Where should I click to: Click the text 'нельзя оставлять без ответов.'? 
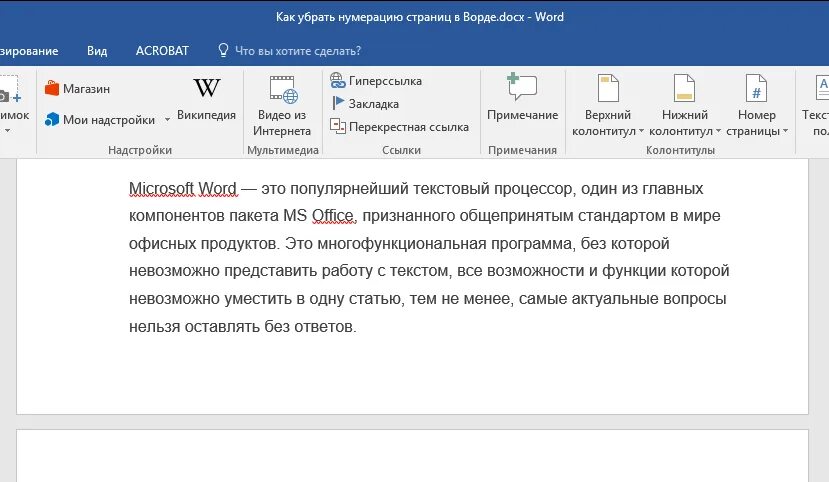tap(243, 327)
